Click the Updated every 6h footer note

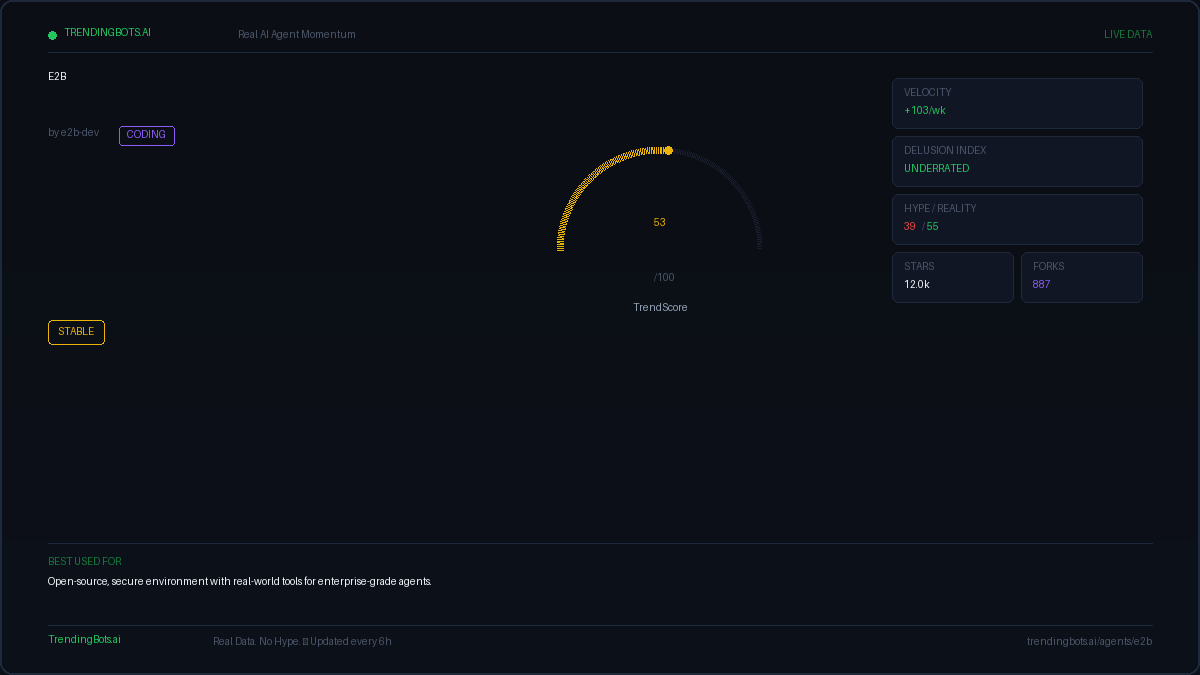[x=351, y=642]
